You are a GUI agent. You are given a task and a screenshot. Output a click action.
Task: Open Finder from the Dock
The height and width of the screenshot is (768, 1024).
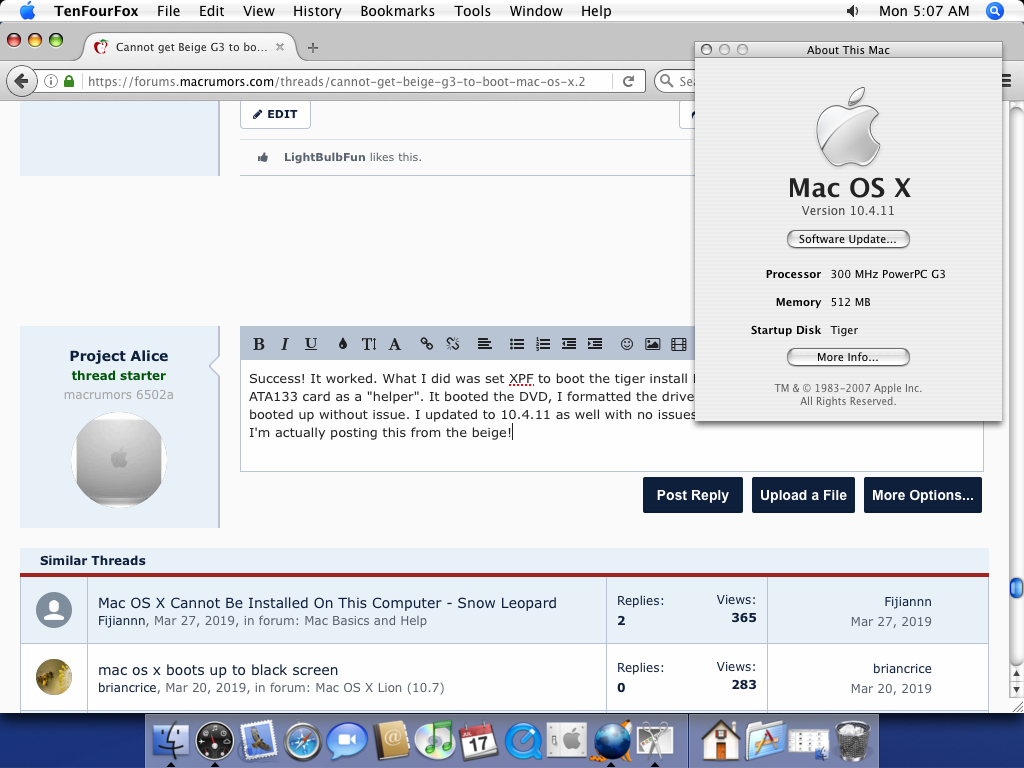[170, 741]
